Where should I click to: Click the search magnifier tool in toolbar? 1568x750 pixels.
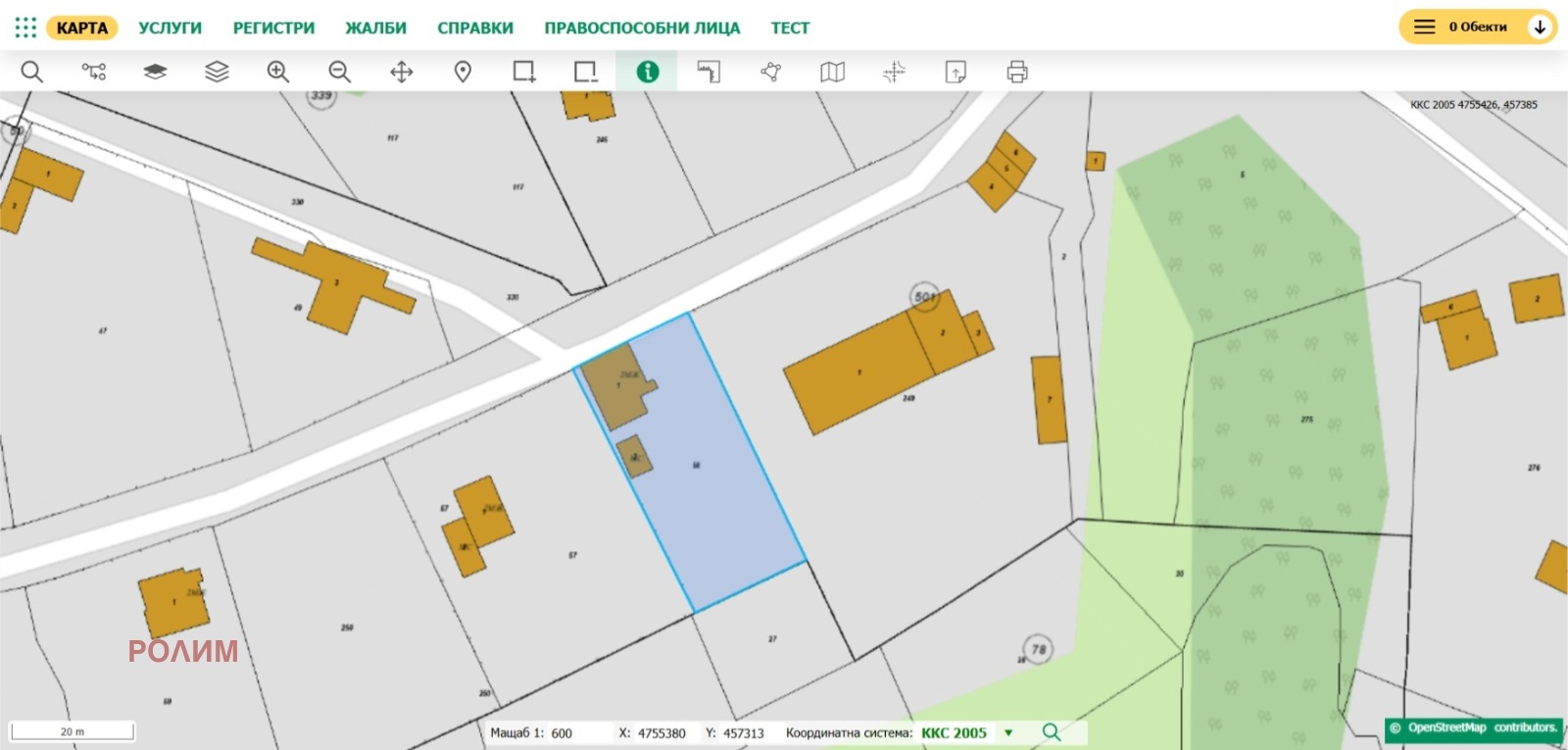[x=32, y=72]
